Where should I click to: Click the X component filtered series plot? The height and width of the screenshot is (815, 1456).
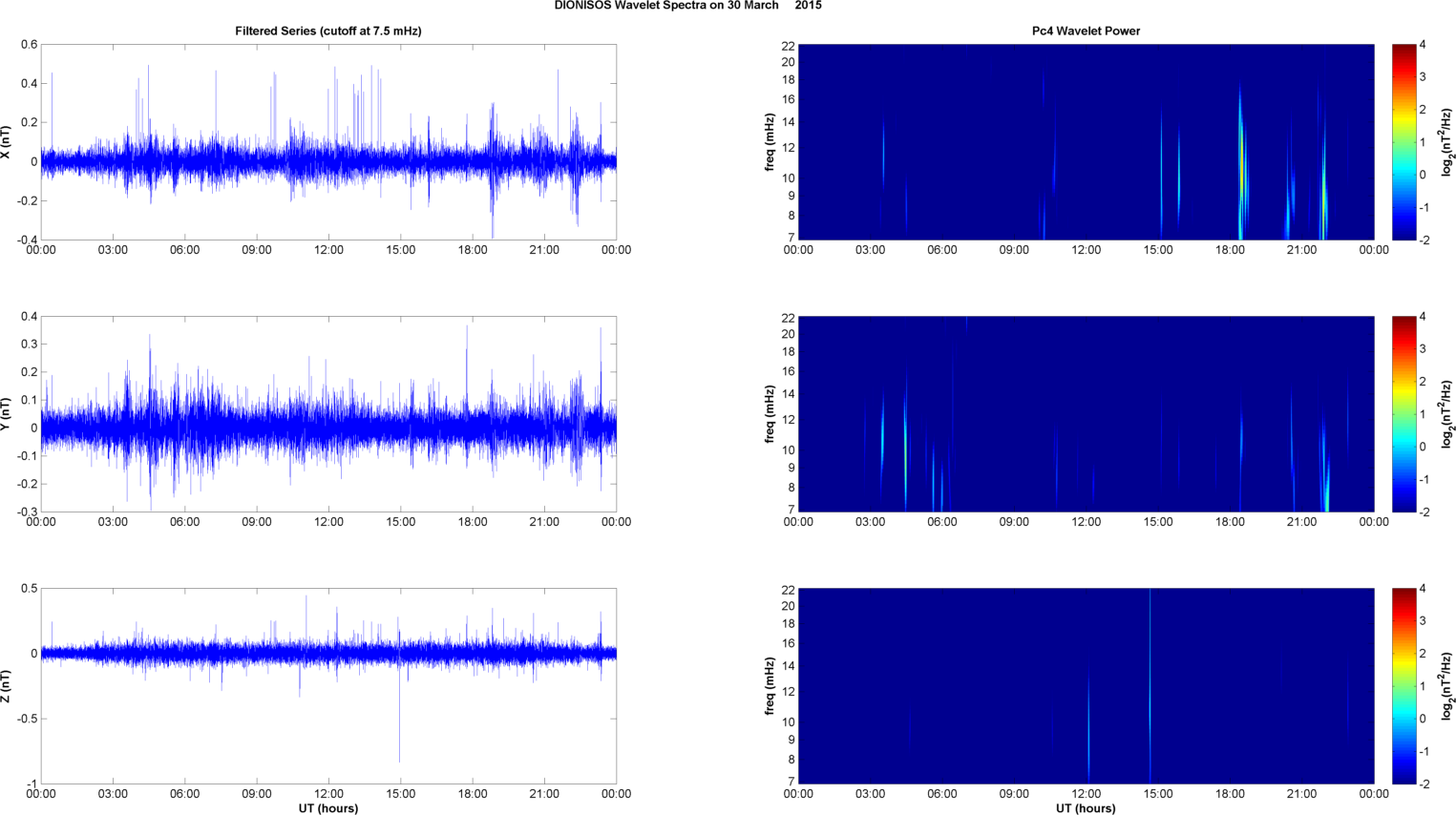pyautogui.click(x=328, y=142)
